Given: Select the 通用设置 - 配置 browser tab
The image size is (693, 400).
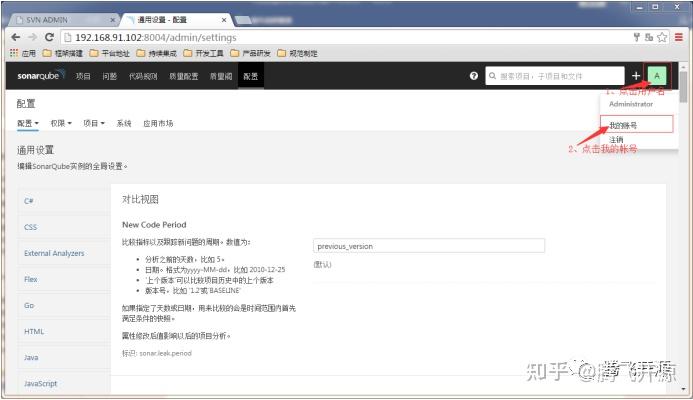Looking at the screenshot, I should tap(175, 20).
